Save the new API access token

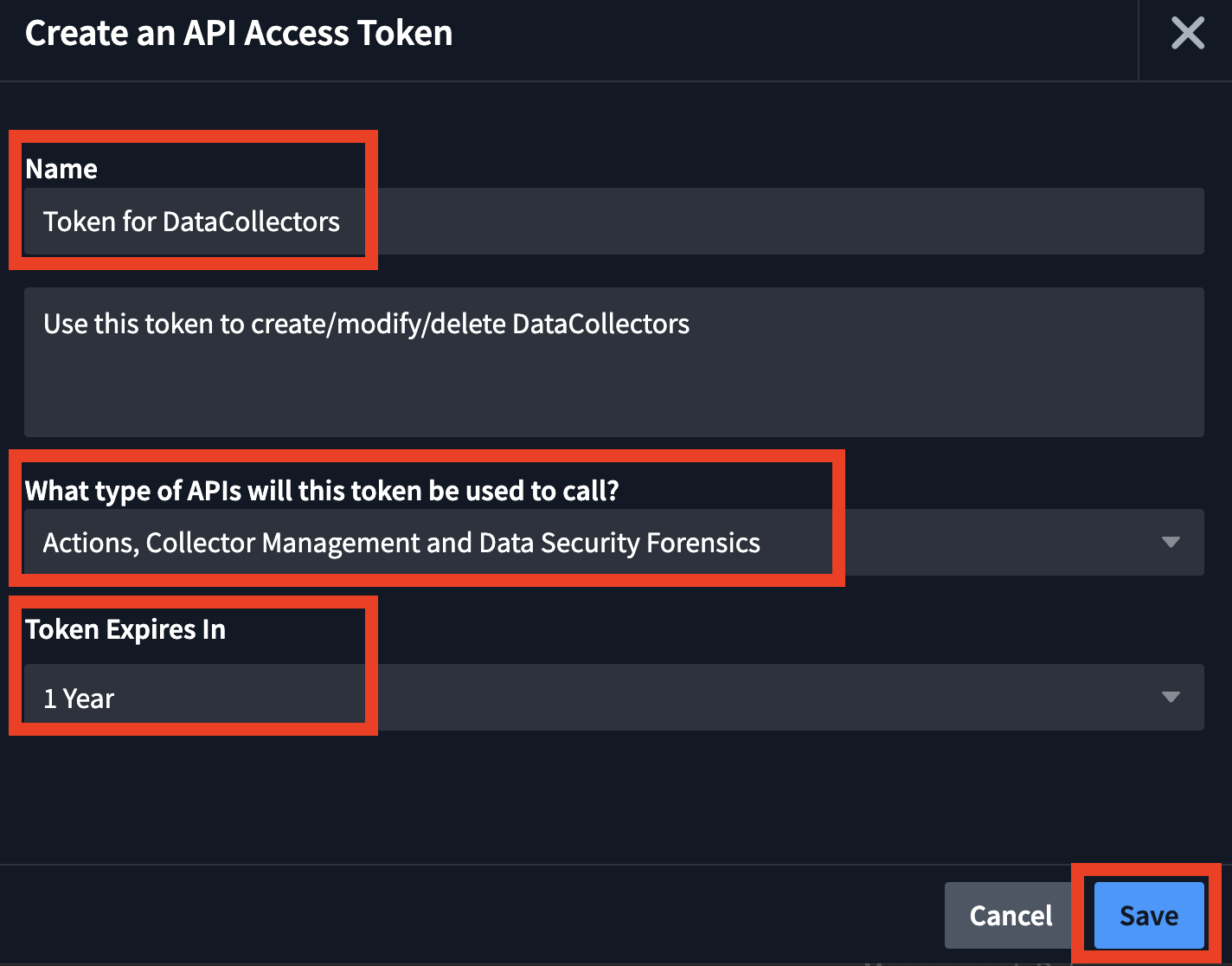click(x=1148, y=915)
